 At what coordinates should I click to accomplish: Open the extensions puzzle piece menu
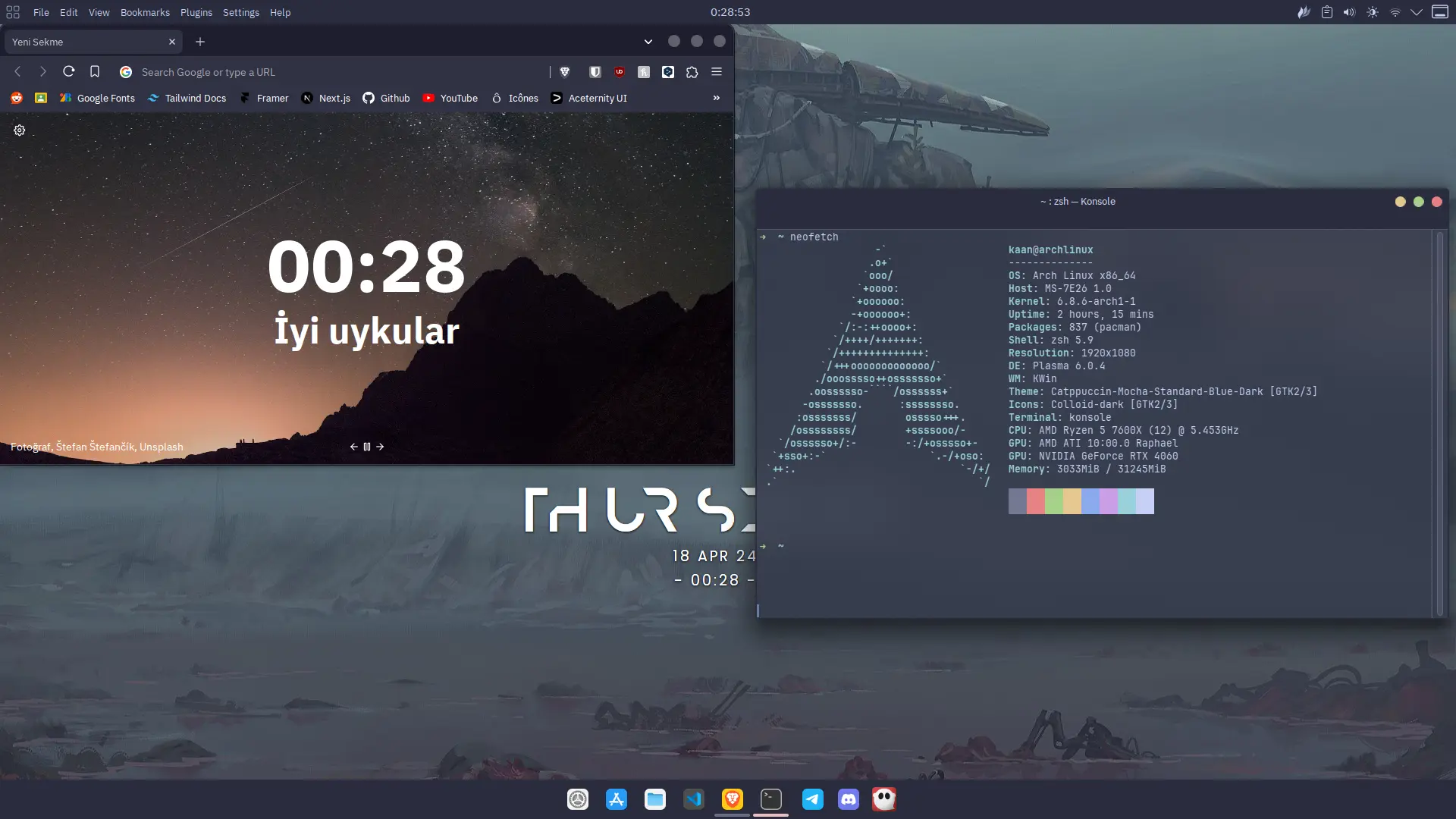point(692,71)
